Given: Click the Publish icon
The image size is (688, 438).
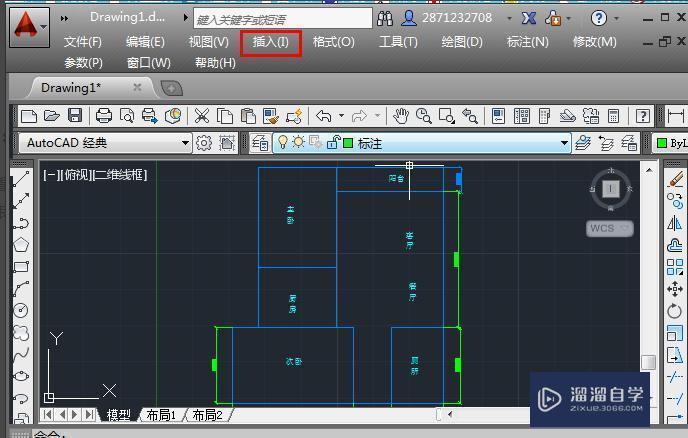Looking at the screenshot, I should [x=150, y=116].
